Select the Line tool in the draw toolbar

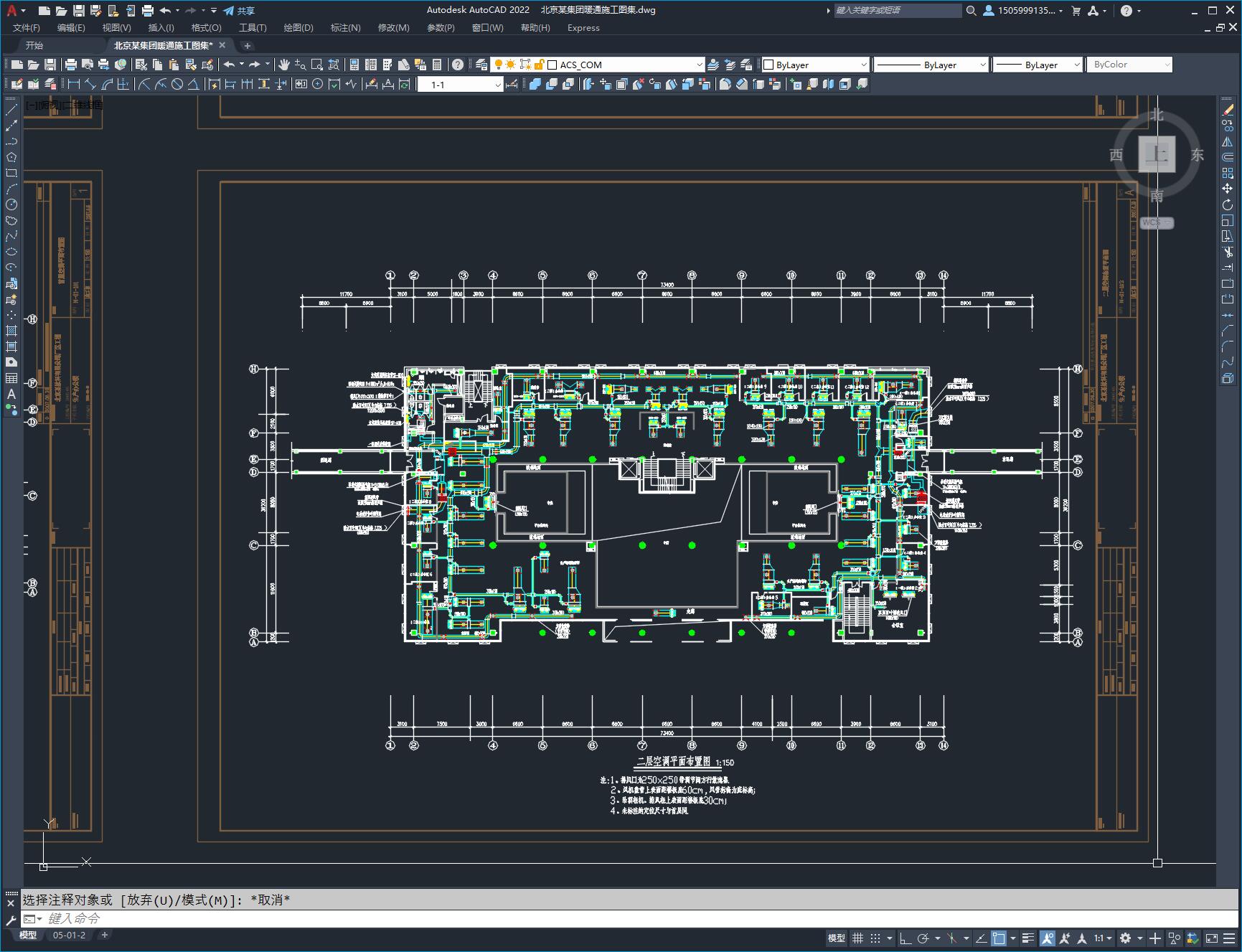tap(11, 110)
